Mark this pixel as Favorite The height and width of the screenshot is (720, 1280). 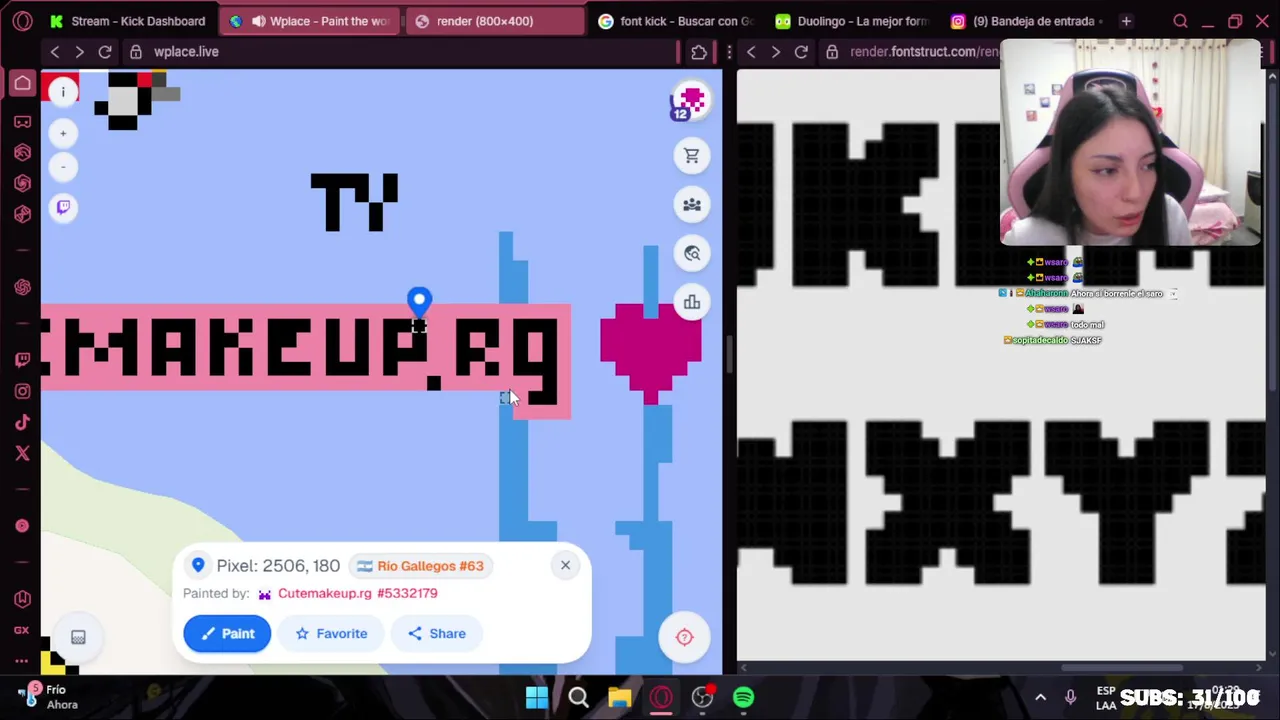[332, 633]
